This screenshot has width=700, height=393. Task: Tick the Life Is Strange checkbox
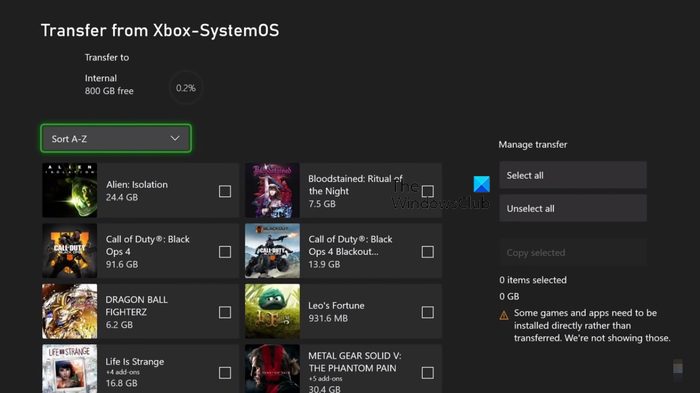(x=225, y=372)
